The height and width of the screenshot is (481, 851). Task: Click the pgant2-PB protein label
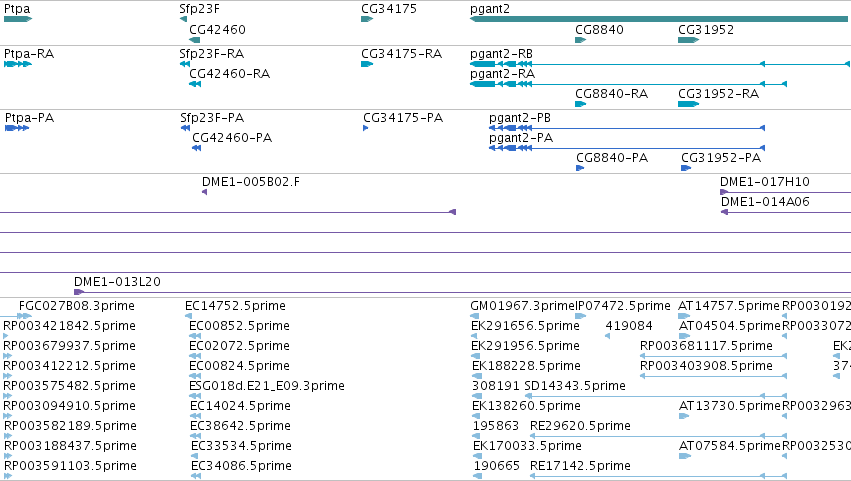point(519,118)
